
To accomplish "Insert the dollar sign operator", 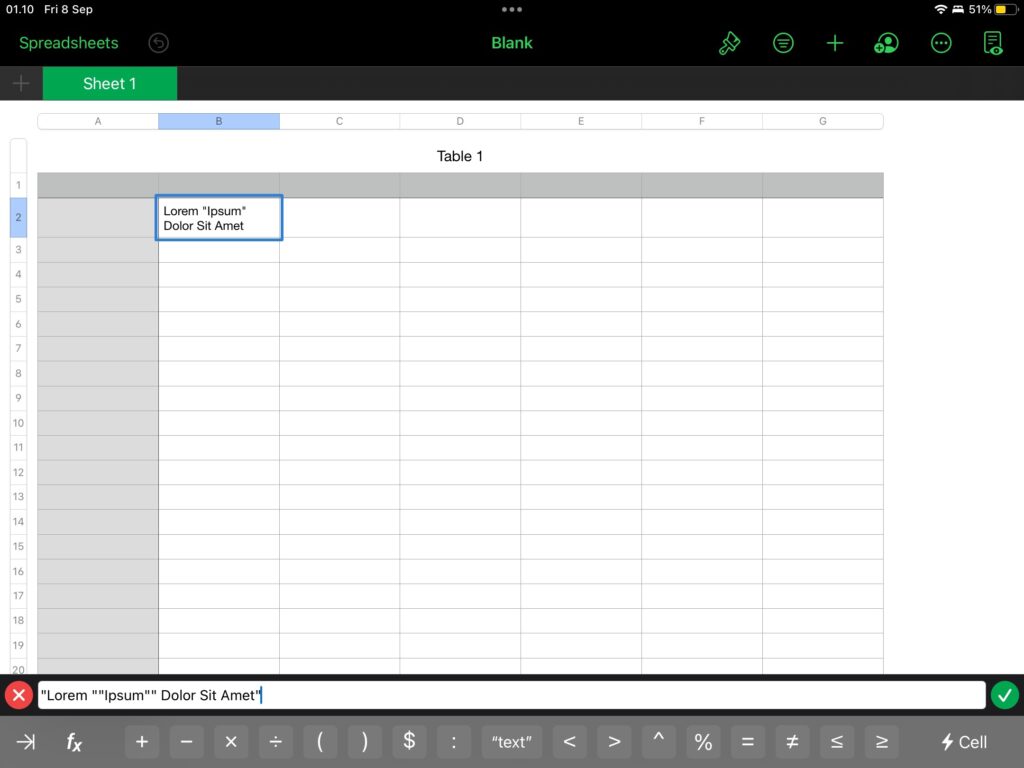I will point(409,742).
